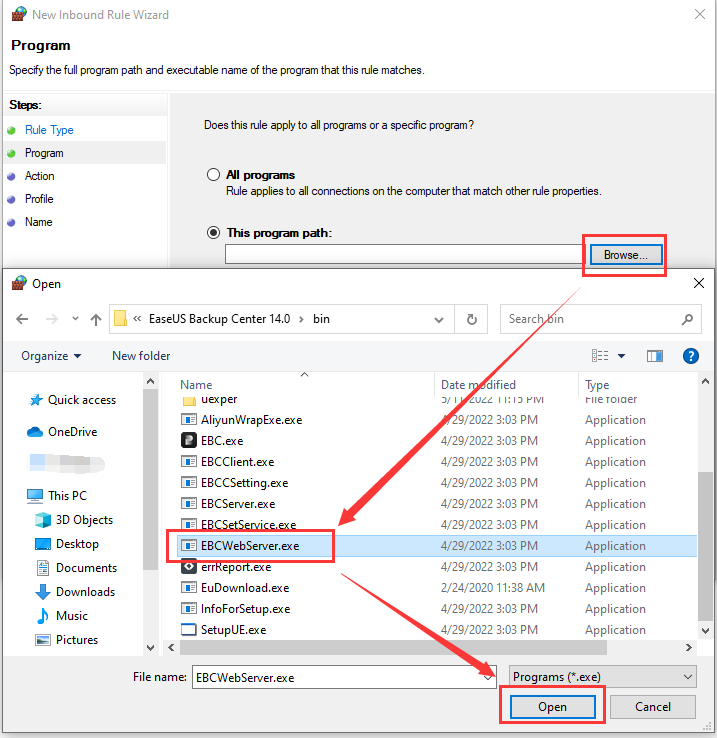Select EBCSetService.exe in the file list
Screen dimensions: 717x738
point(248,524)
